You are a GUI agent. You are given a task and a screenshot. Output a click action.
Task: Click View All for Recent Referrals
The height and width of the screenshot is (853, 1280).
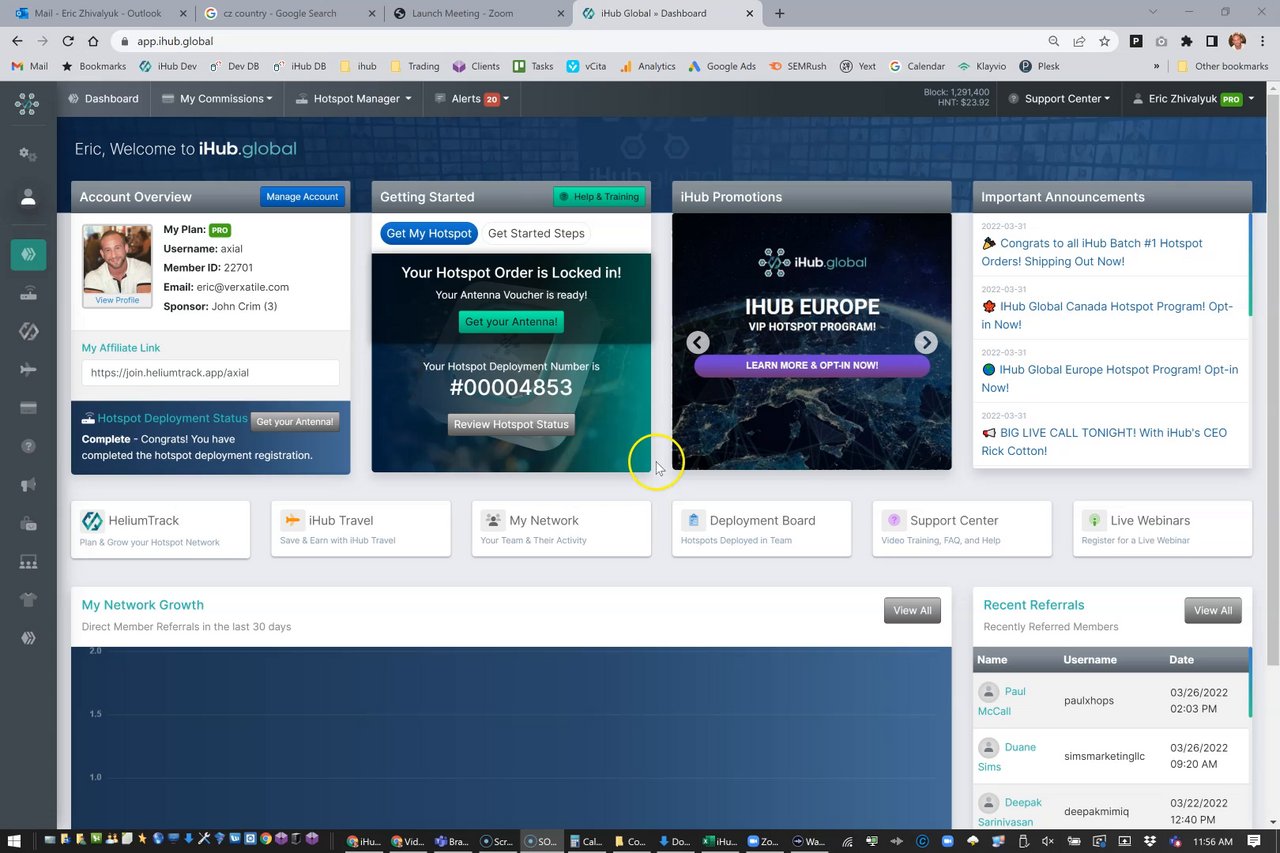1213,610
